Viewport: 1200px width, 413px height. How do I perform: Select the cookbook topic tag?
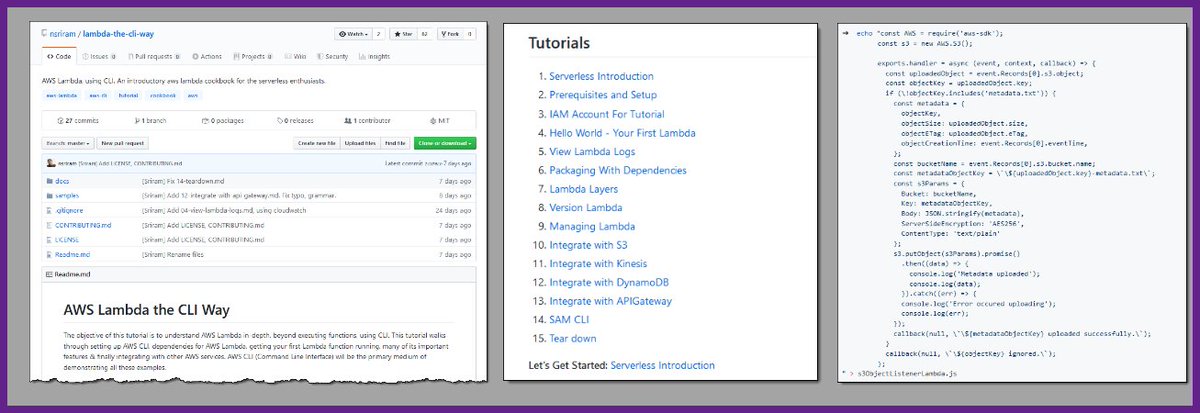coord(161,96)
